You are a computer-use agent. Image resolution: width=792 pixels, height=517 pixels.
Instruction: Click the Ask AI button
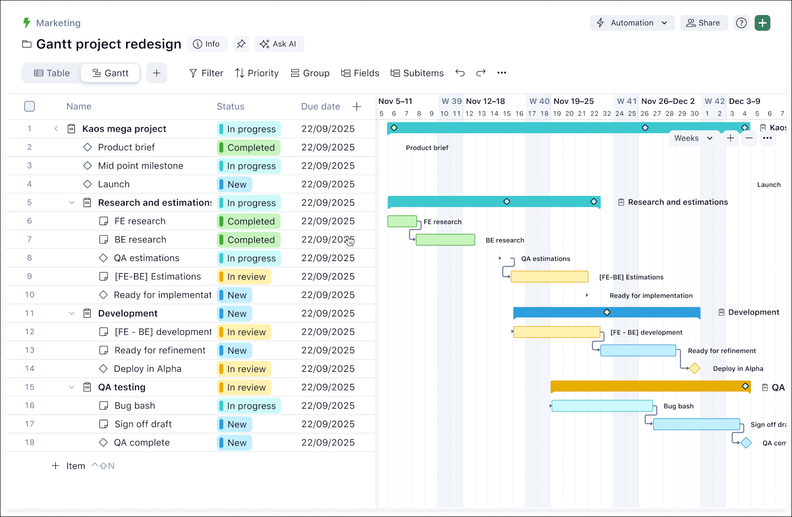click(x=278, y=44)
